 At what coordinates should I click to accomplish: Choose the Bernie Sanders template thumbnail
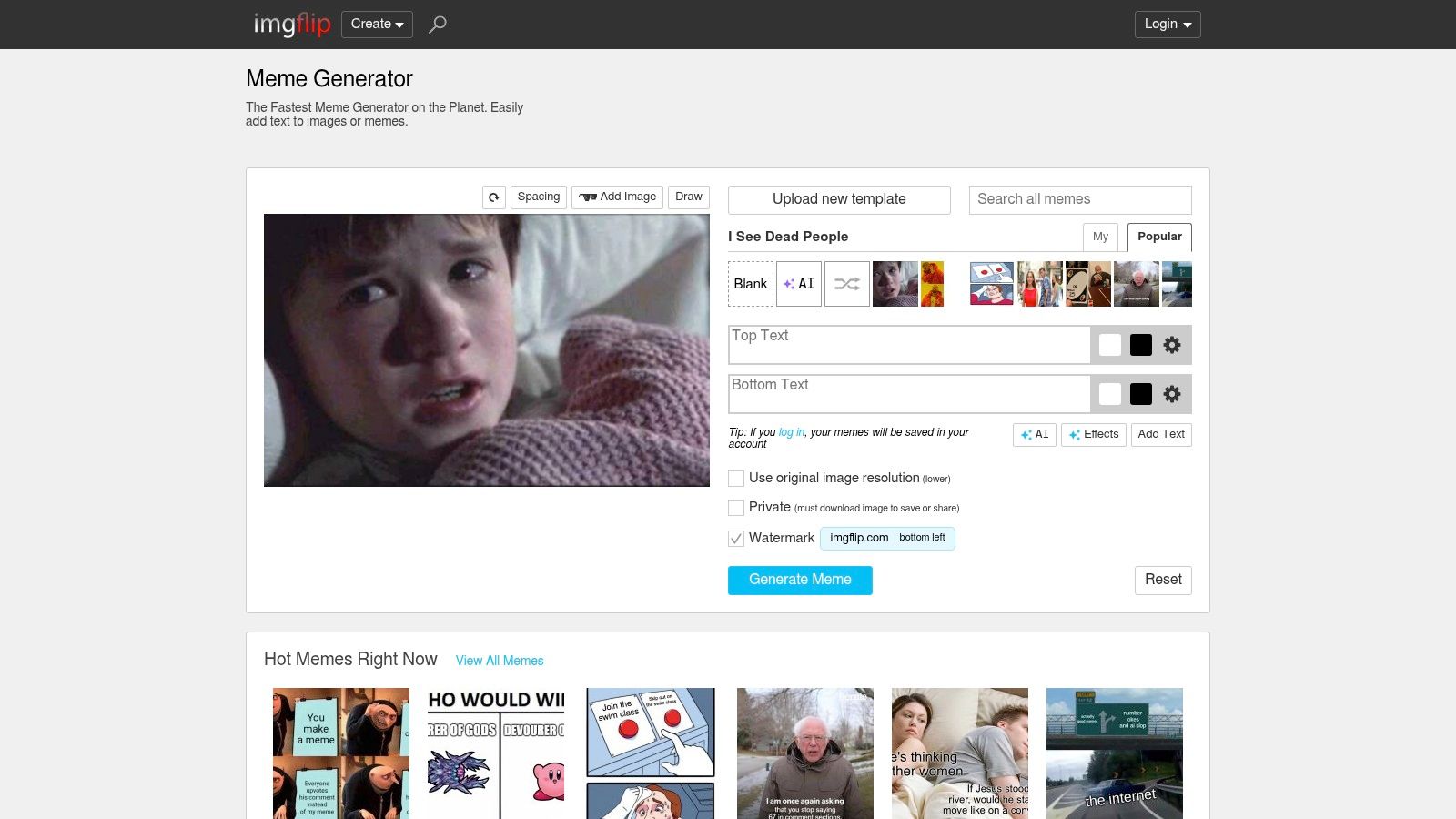[x=1137, y=284]
